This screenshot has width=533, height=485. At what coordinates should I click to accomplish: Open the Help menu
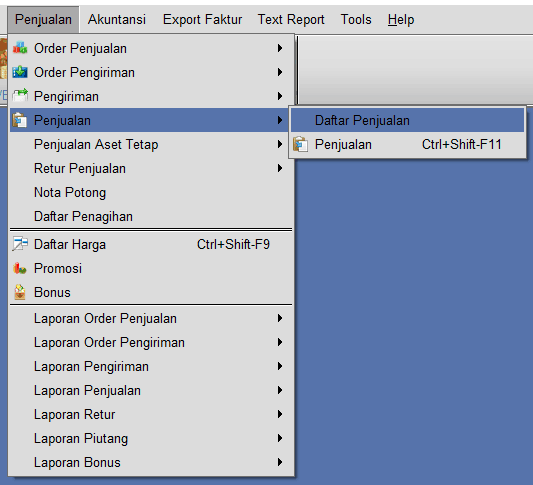[401, 19]
